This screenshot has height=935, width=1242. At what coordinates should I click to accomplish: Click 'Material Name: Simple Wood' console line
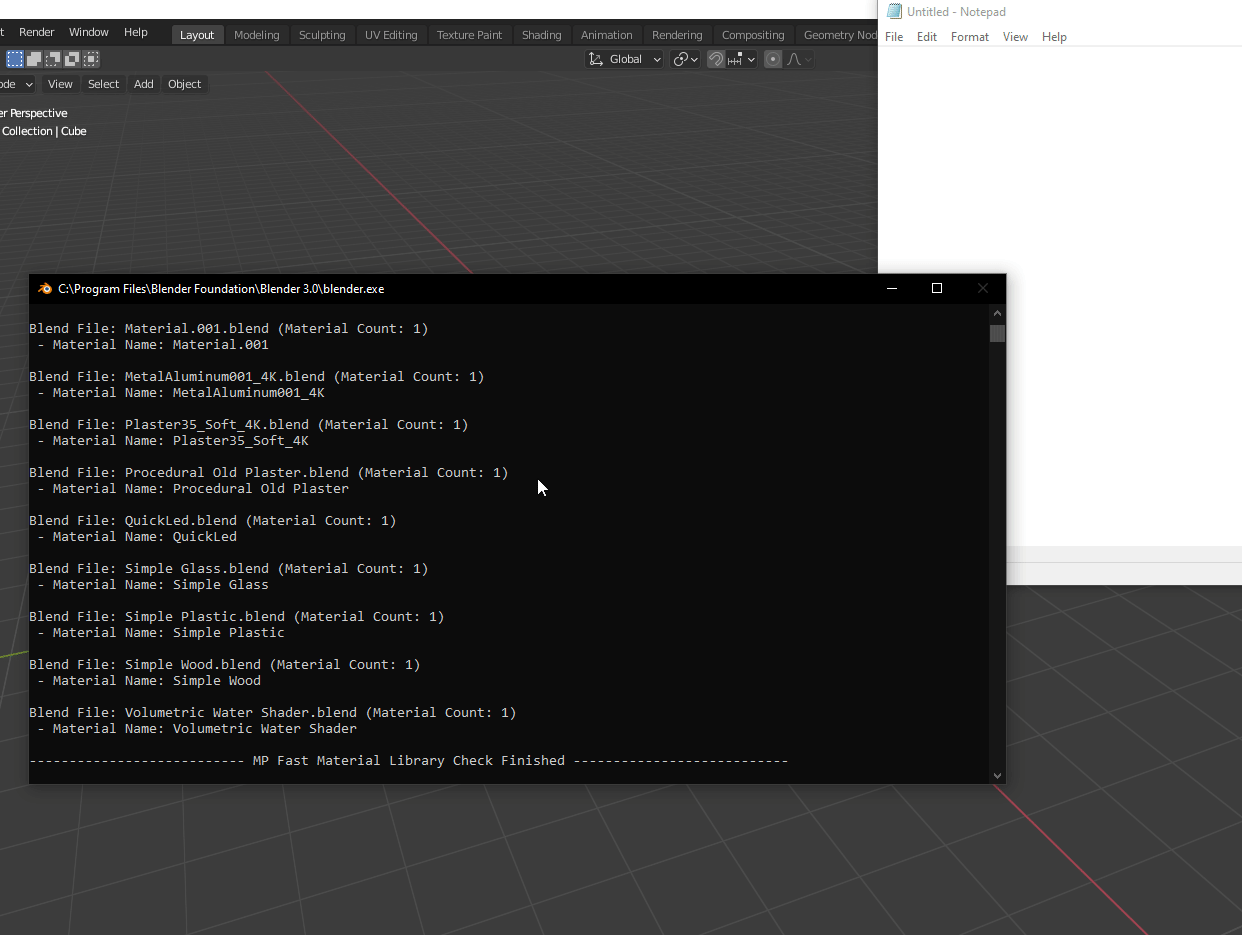(149, 681)
